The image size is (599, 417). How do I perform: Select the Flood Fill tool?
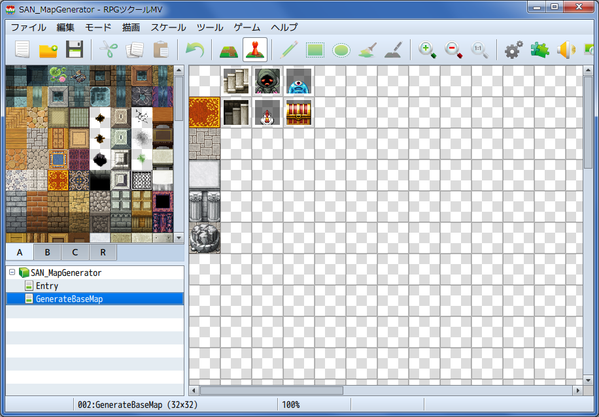click(367, 50)
